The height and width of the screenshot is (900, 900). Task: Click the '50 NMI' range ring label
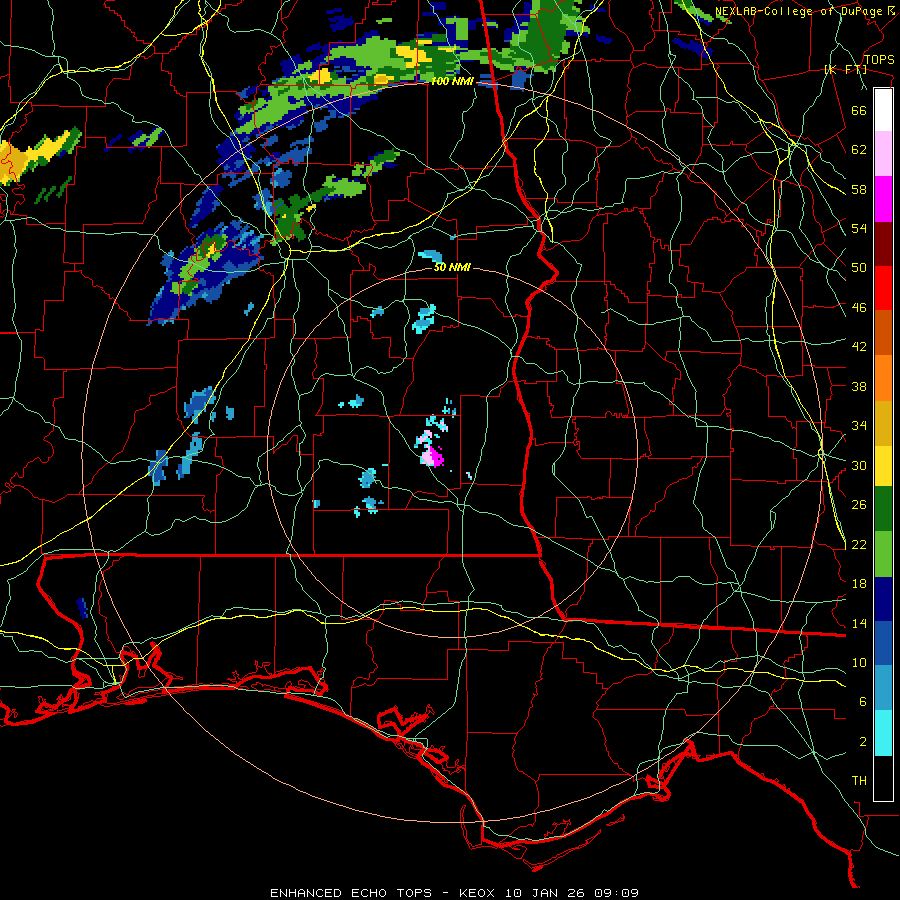click(x=452, y=267)
